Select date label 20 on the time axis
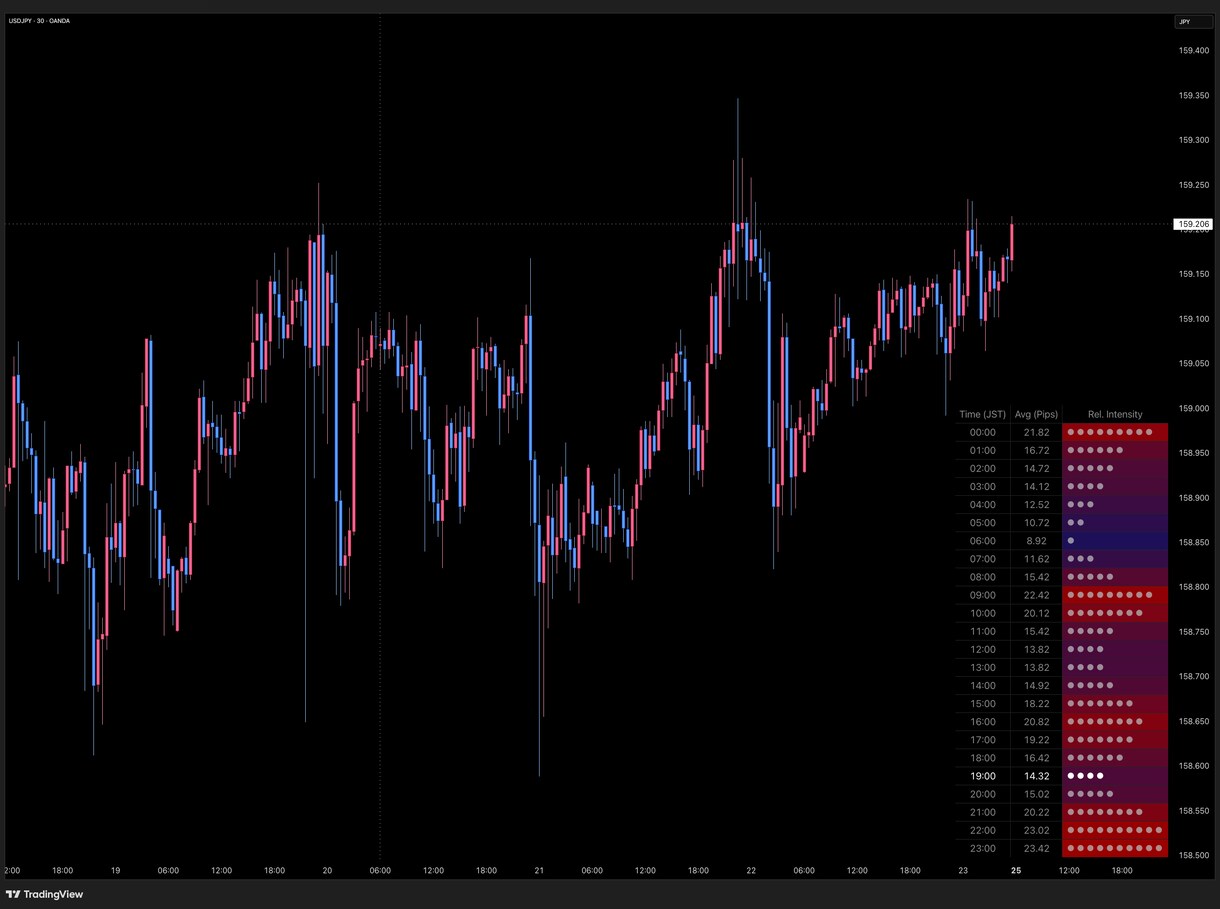 click(327, 871)
